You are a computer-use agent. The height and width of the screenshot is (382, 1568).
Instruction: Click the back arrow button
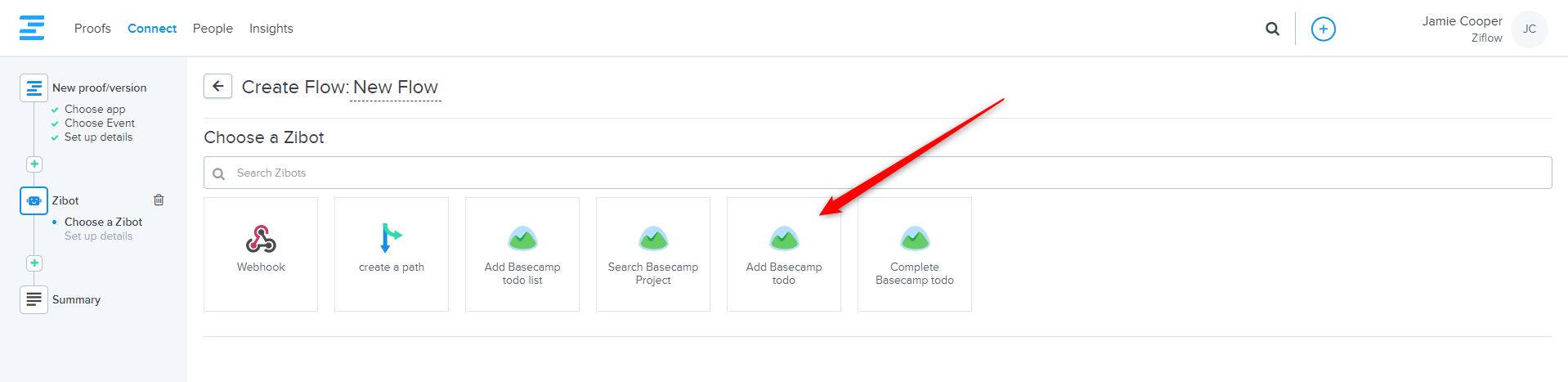[217, 86]
